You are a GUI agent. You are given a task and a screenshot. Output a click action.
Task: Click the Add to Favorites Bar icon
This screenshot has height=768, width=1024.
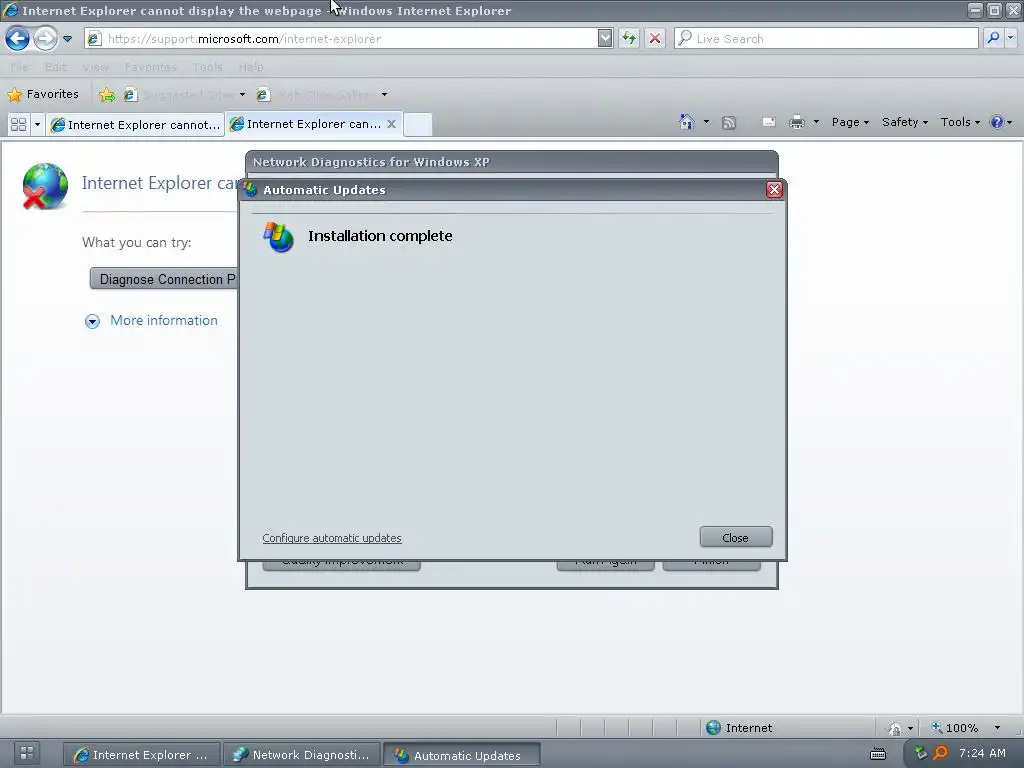tap(106, 95)
